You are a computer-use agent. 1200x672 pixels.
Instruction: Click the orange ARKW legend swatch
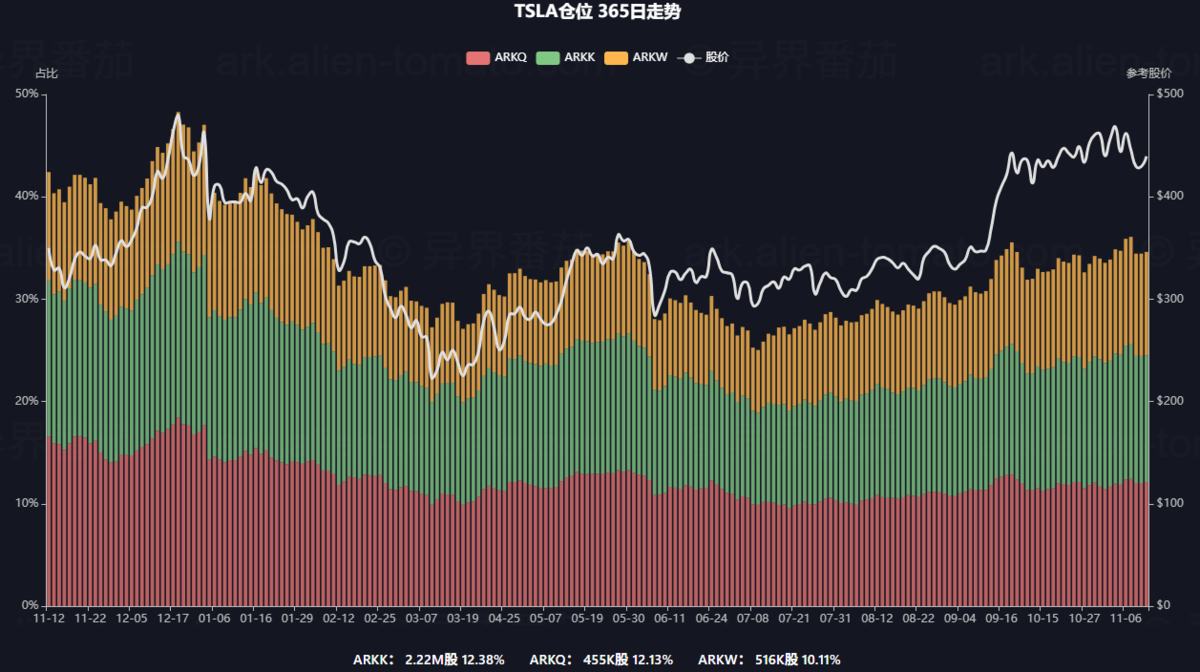616,58
